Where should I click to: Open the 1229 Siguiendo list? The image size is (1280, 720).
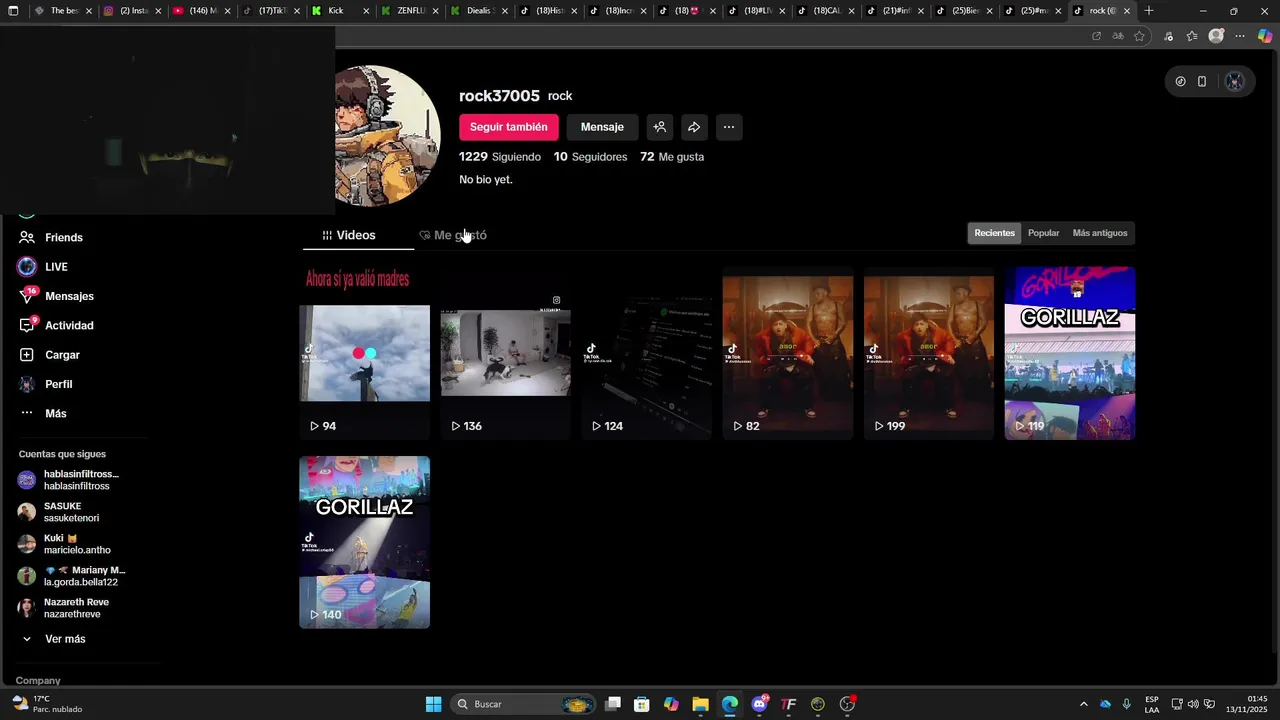click(499, 157)
